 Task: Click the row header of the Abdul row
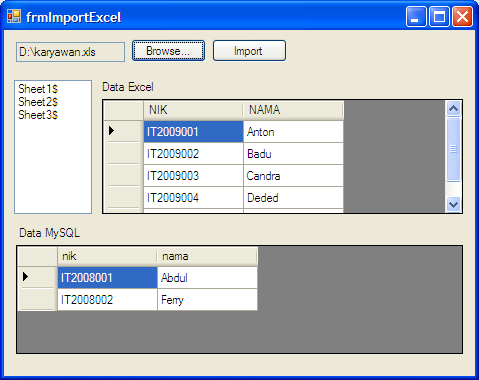38,278
